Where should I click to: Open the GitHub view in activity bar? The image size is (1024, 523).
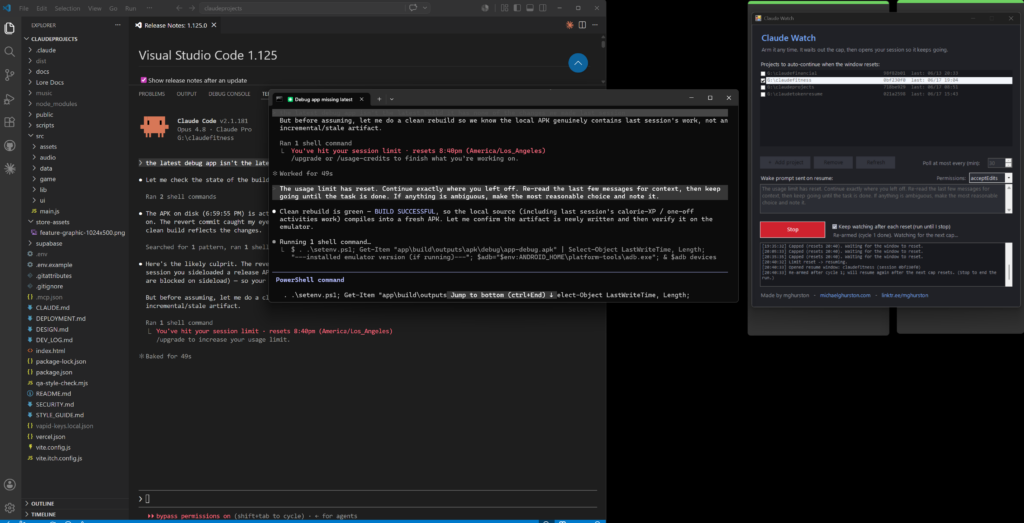(10, 145)
